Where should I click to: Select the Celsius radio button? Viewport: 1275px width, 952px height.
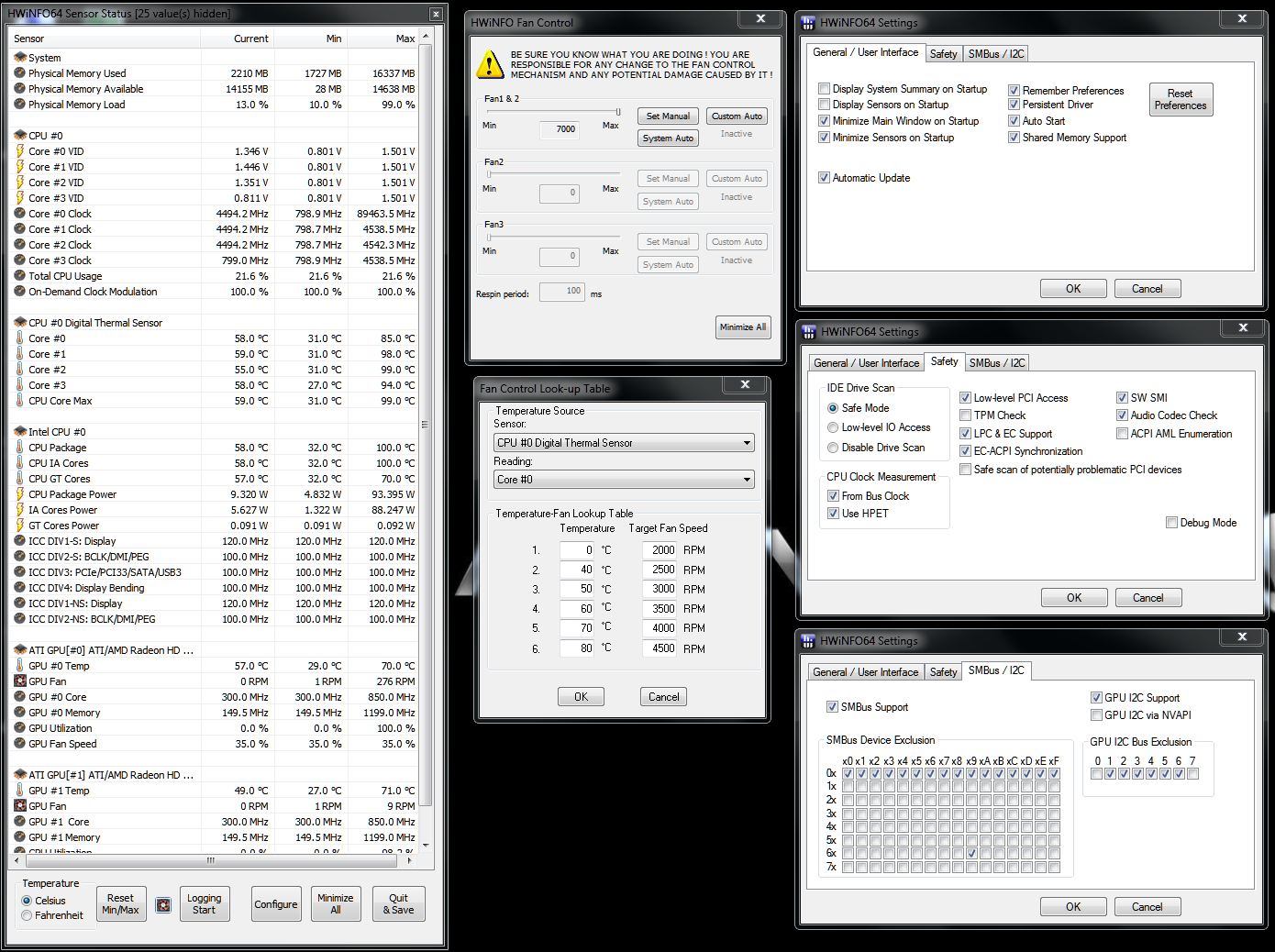(x=27, y=901)
